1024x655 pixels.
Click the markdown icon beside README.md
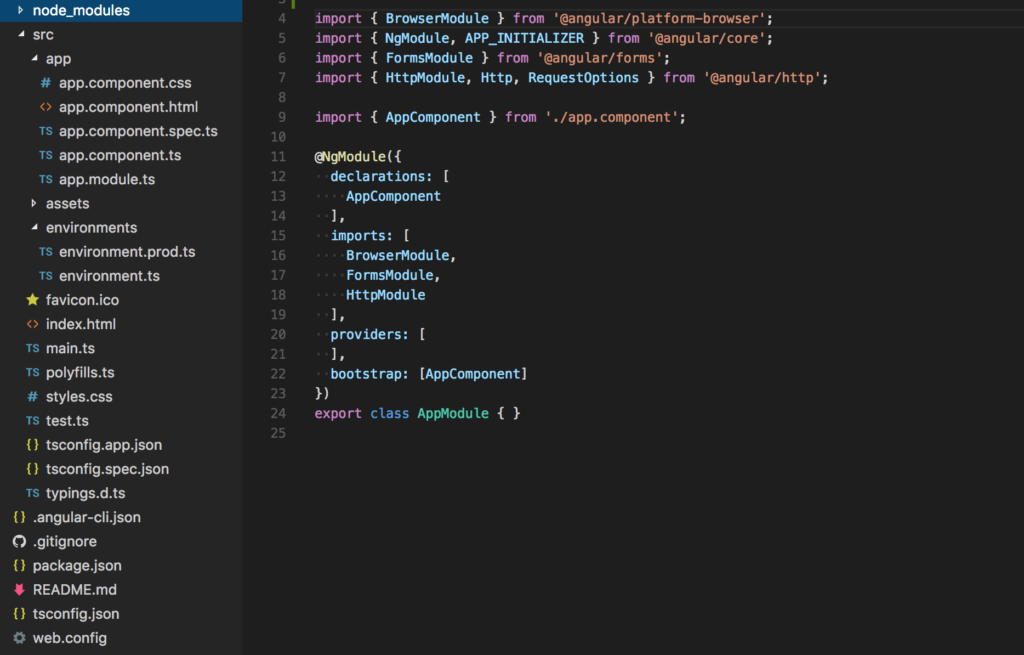[x=19, y=590]
